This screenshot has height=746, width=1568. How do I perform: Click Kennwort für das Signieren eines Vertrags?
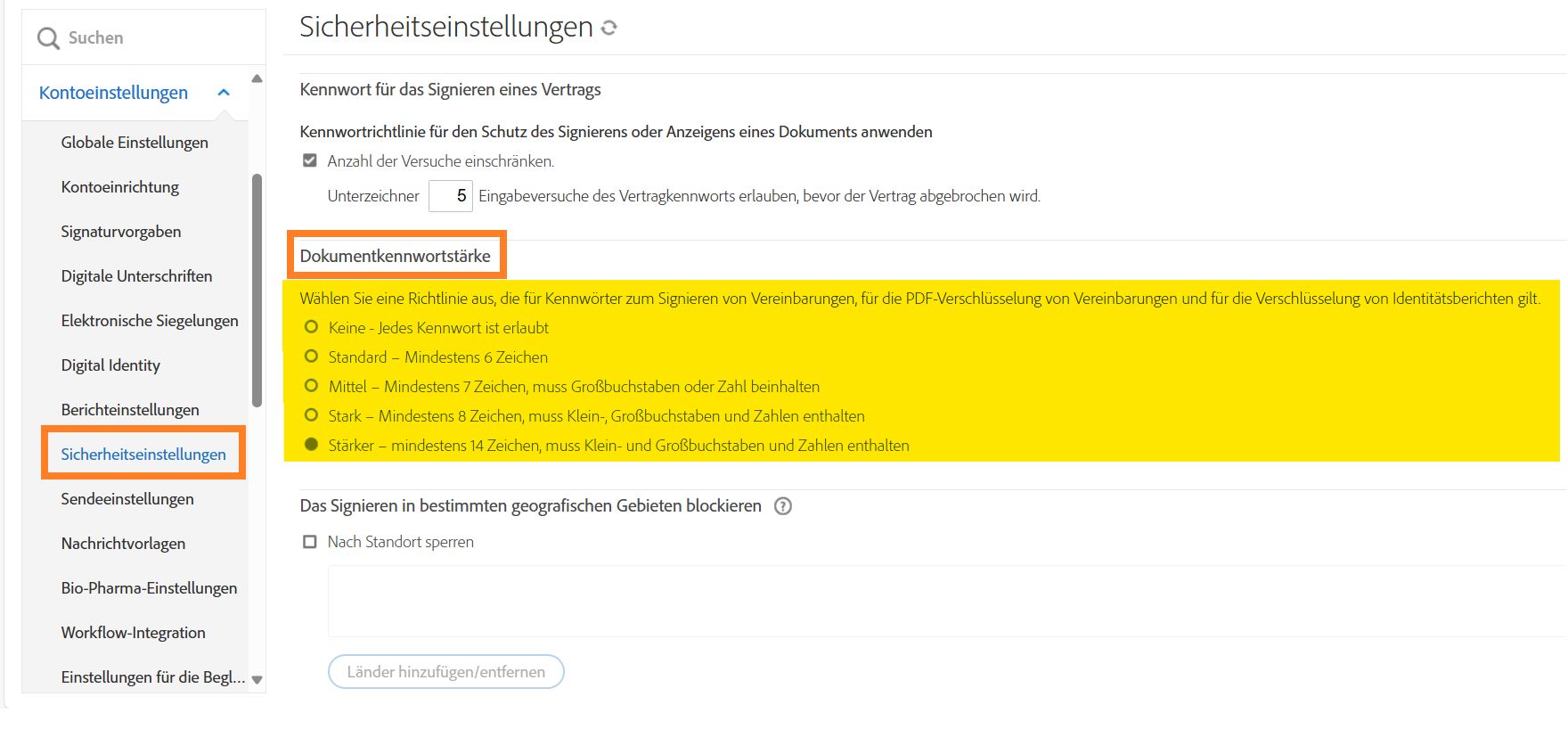(x=451, y=90)
